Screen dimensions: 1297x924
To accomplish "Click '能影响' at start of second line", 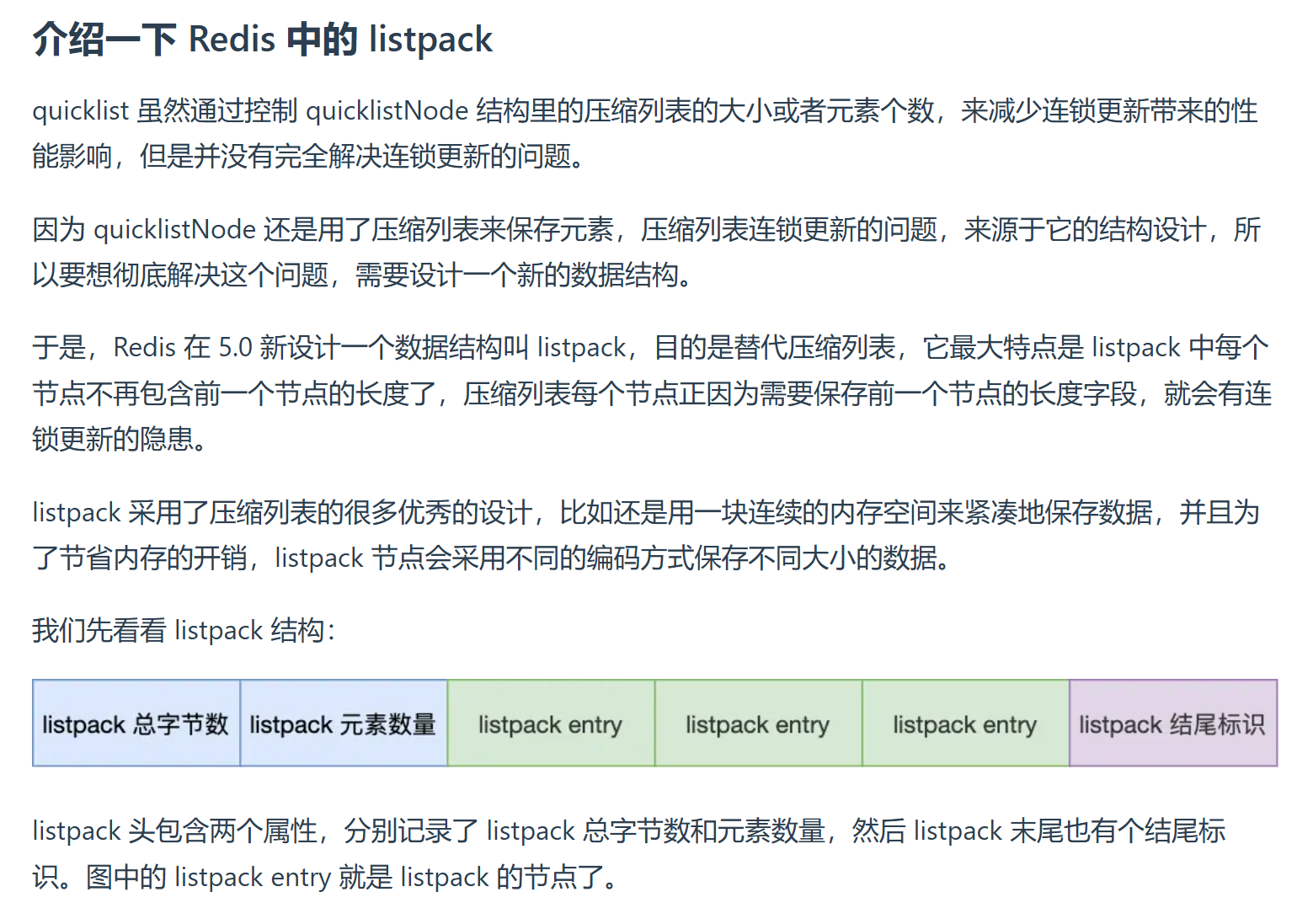I will [72, 156].
